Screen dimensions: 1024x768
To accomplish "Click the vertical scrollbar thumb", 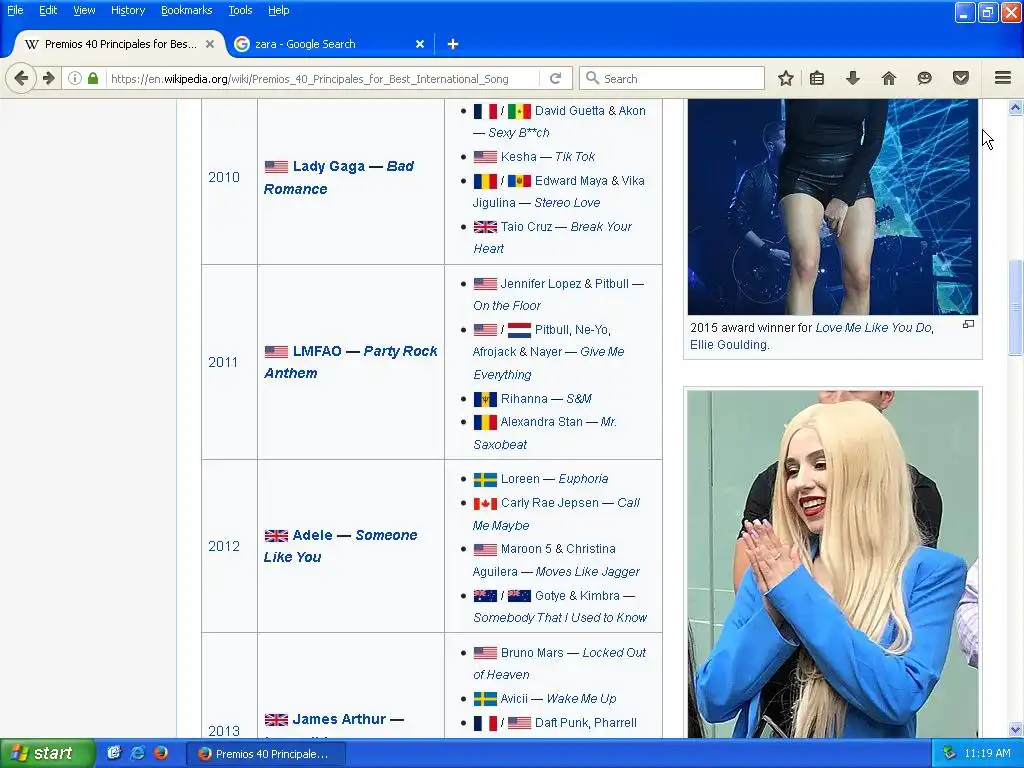I will [1016, 308].
